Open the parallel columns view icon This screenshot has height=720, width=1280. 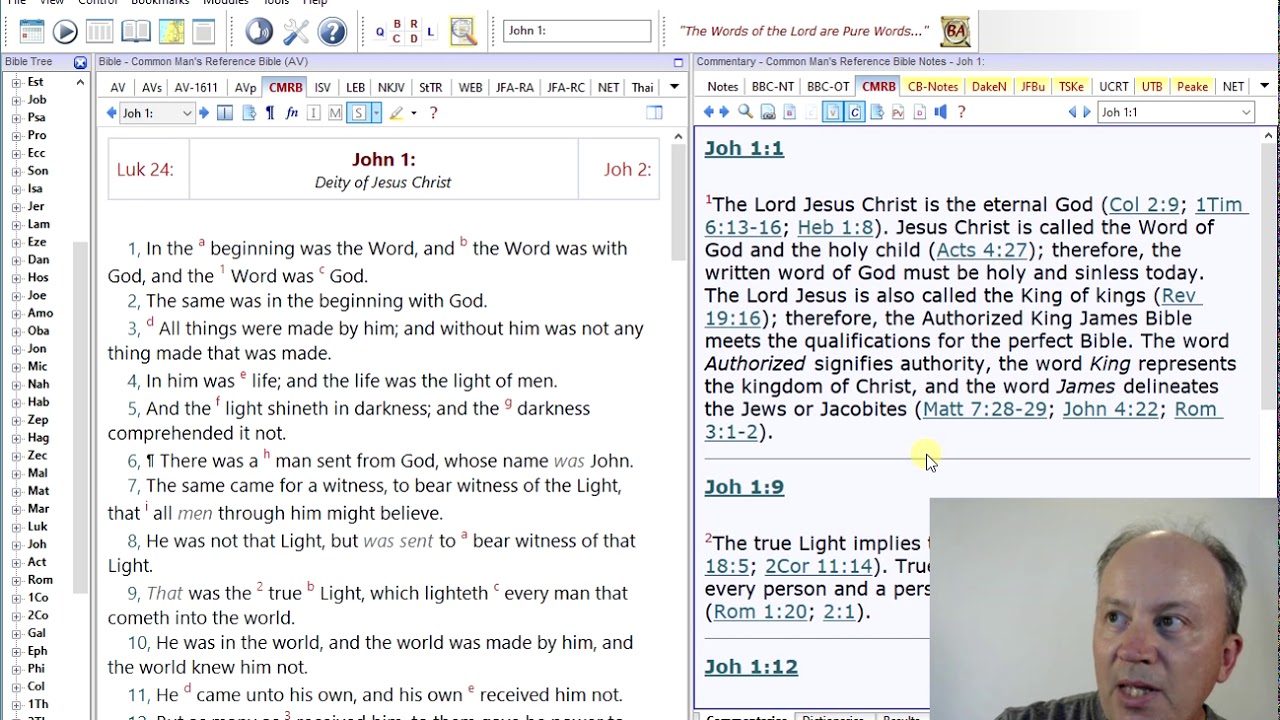coord(100,32)
